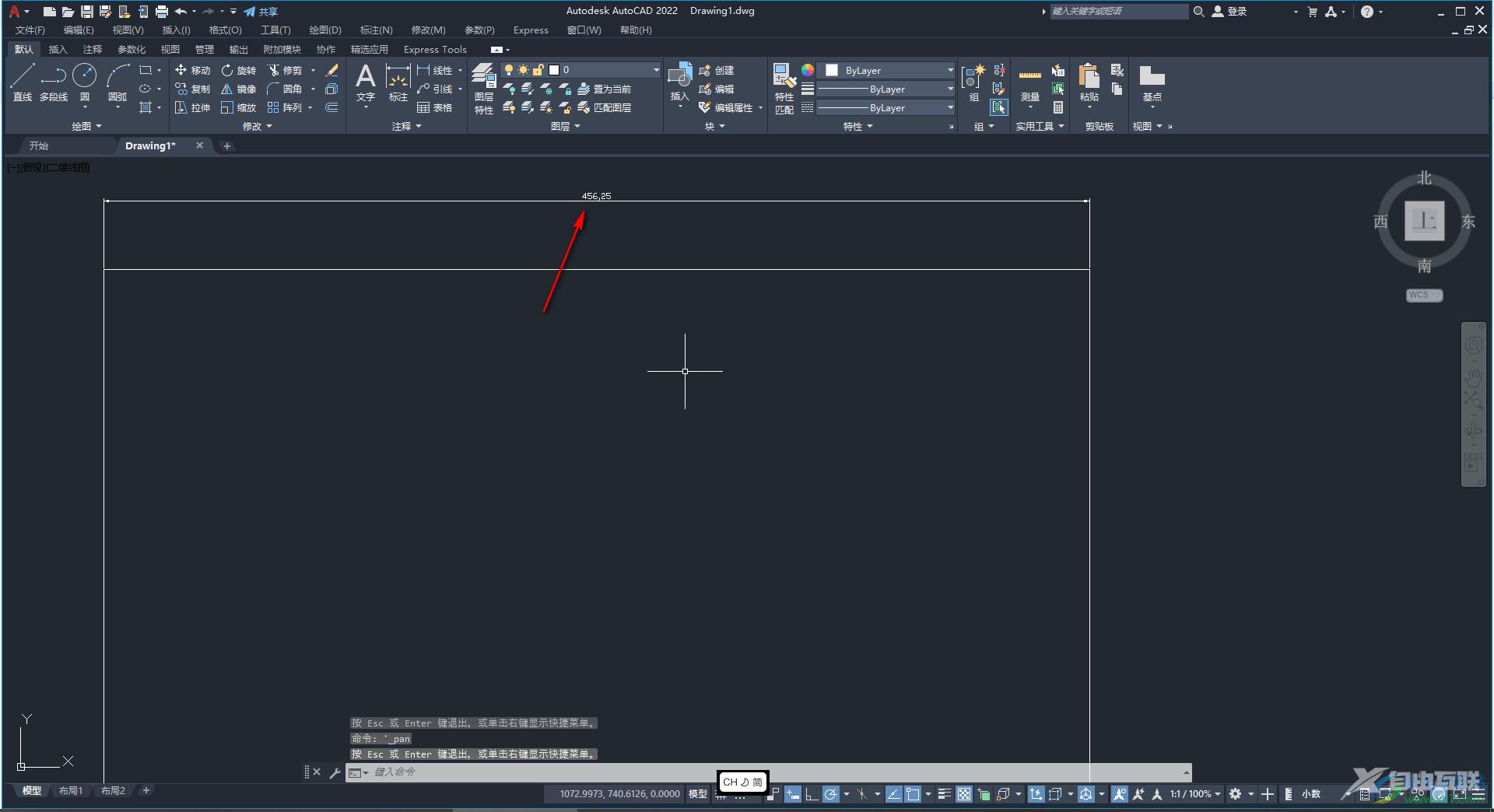This screenshot has height=812, width=1494.
Task: Select the Circle (圆) tool
Action: click(x=84, y=83)
